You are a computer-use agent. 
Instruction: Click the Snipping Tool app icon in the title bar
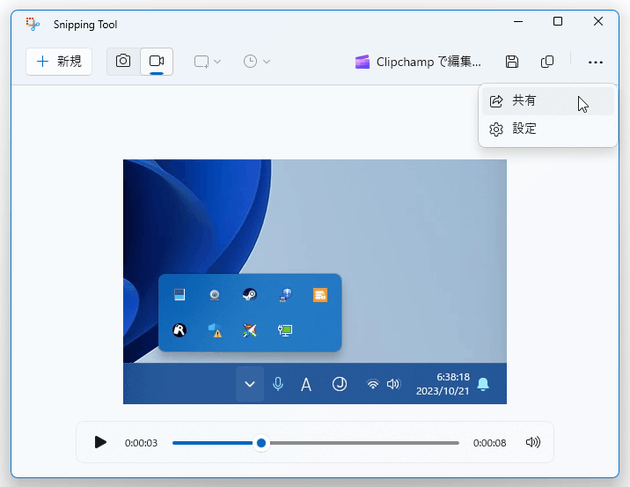pos(33,24)
